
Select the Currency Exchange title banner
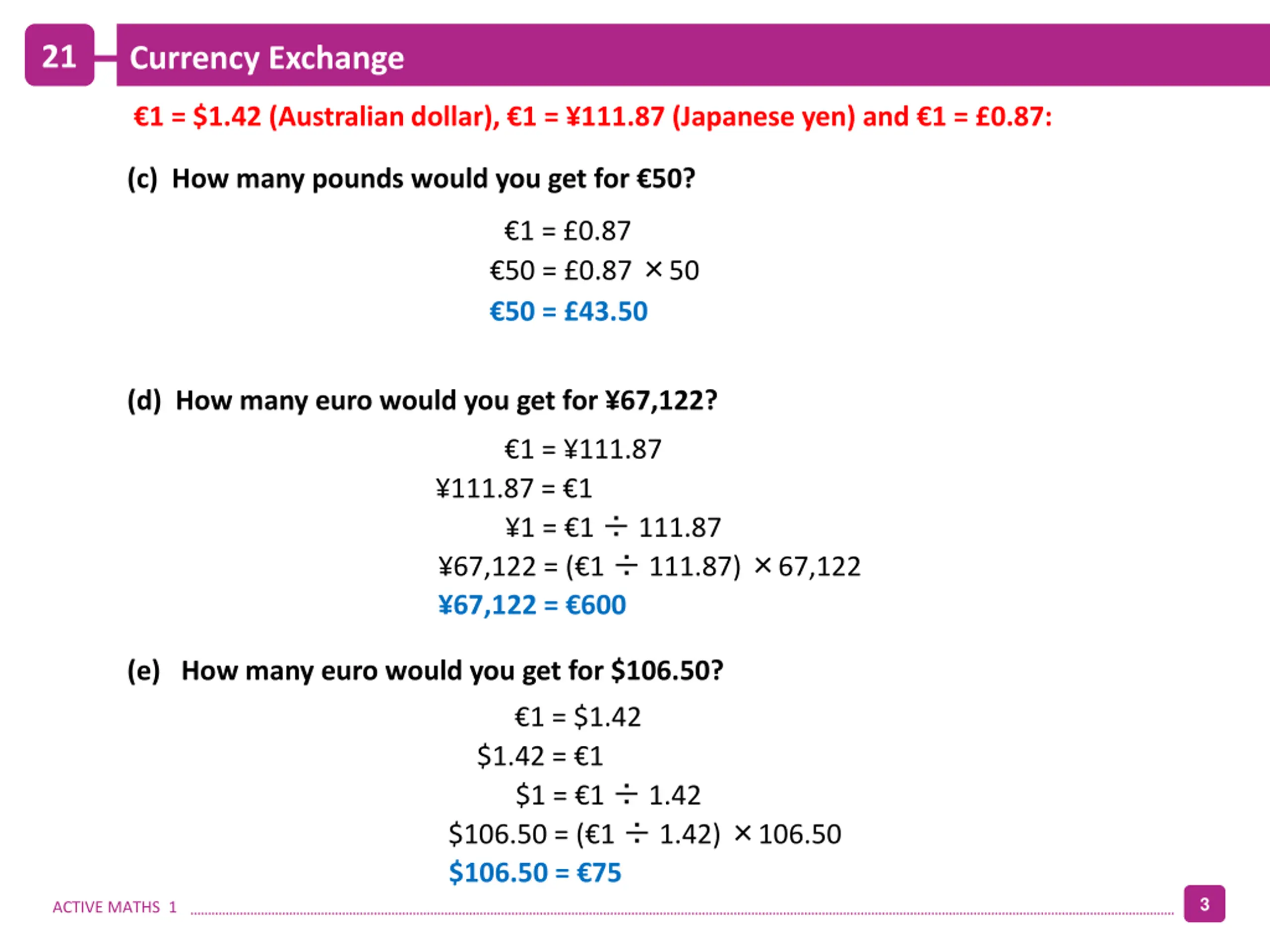693,55
